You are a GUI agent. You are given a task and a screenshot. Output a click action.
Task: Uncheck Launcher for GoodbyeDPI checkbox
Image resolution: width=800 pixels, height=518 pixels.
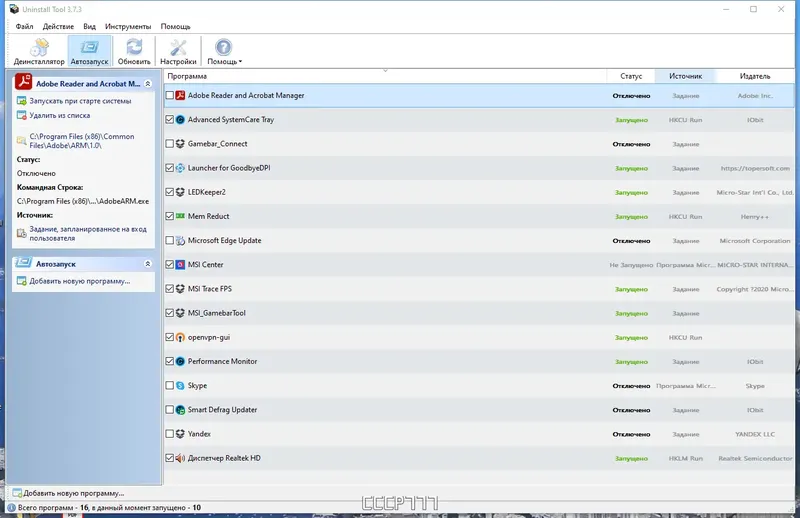tap(170, 168)
